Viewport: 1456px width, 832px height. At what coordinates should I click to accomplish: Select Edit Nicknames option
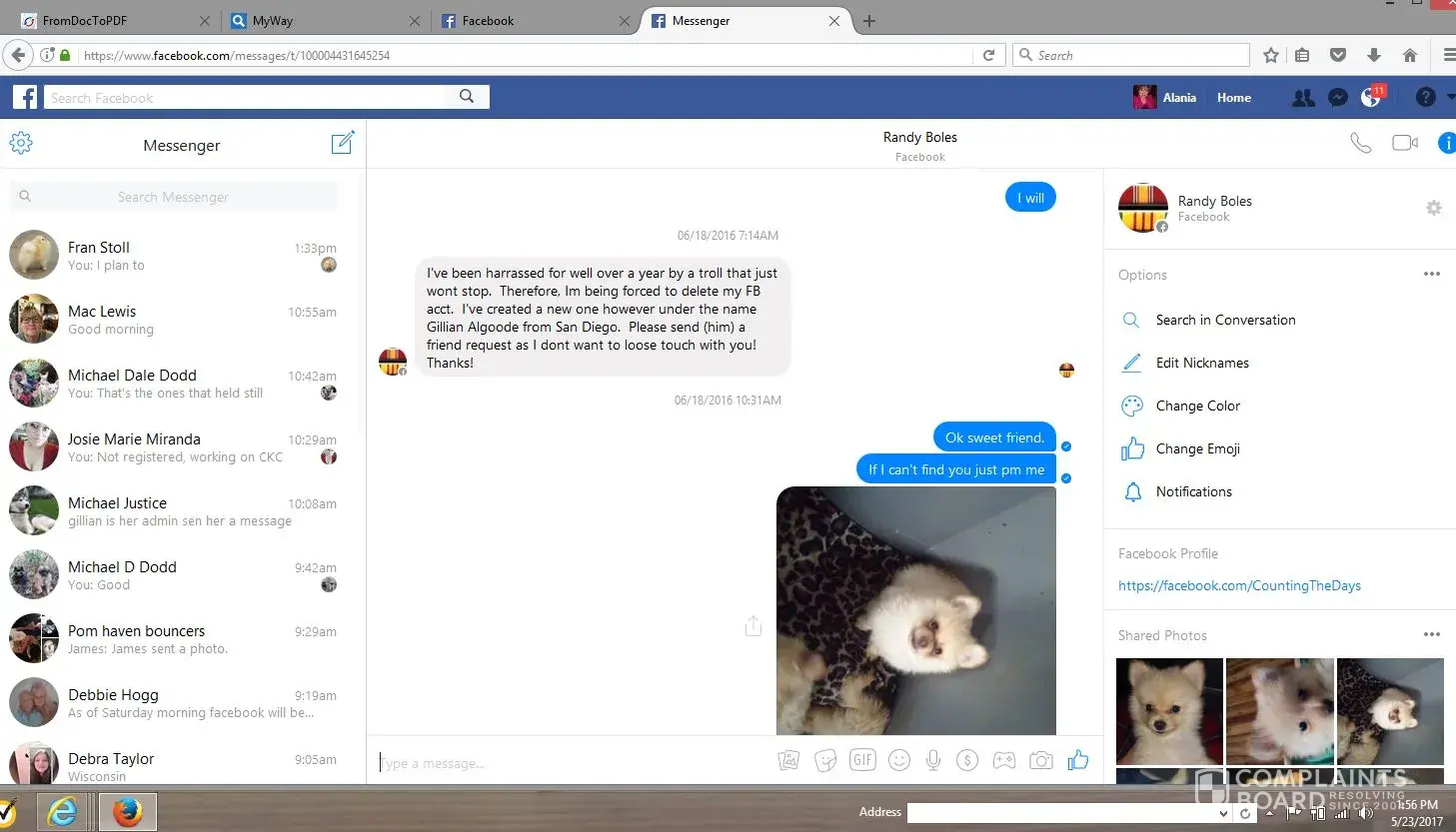click(1202, 363)
